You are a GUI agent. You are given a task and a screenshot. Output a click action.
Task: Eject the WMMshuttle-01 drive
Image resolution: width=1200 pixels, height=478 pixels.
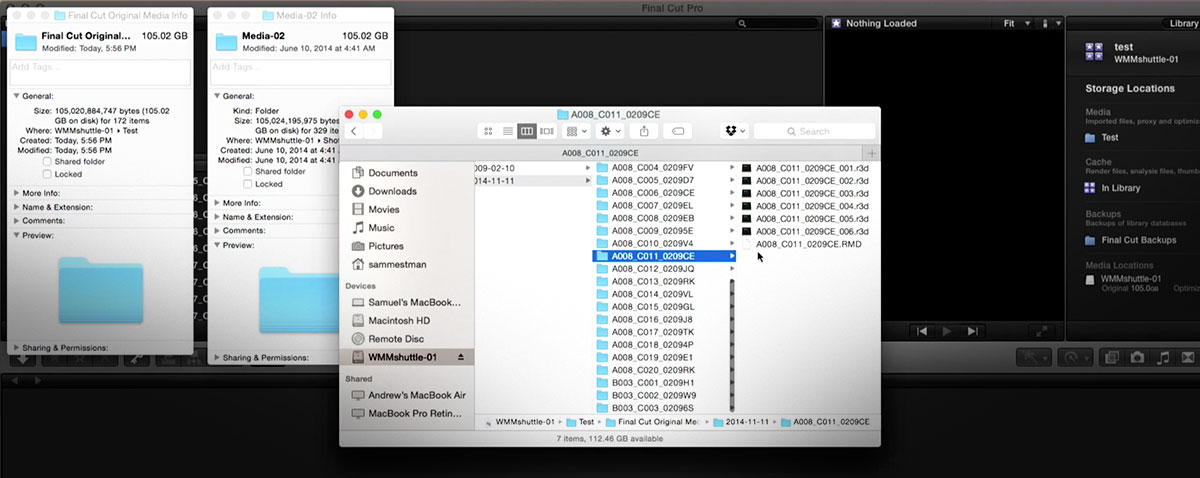[461, 357]
